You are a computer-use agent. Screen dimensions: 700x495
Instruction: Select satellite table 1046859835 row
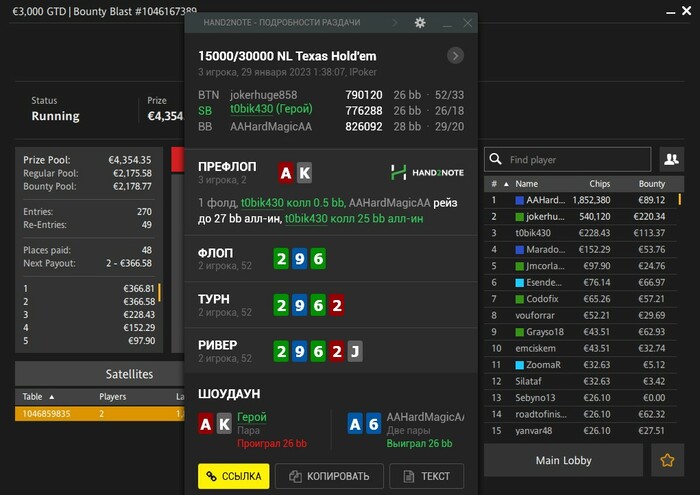[100, 414]
